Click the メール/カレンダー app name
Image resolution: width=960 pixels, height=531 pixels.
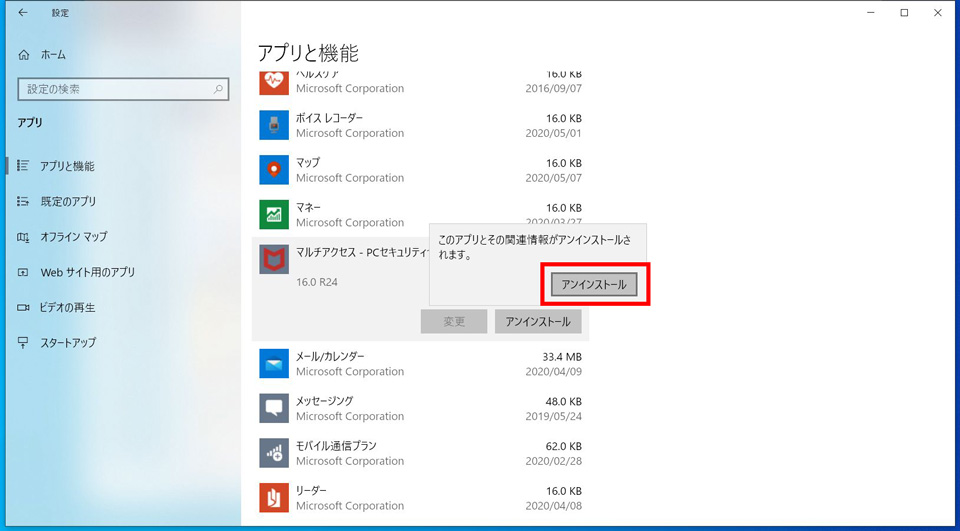pos(330,356)
